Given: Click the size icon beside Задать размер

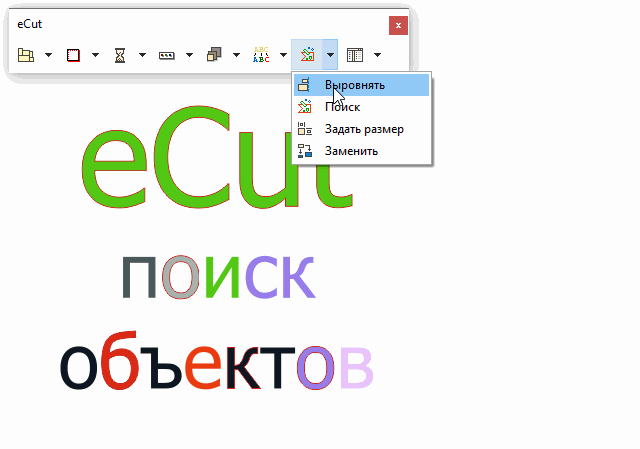Looking at the screenshot, I should pyautogui.click(x=304, y=129).
